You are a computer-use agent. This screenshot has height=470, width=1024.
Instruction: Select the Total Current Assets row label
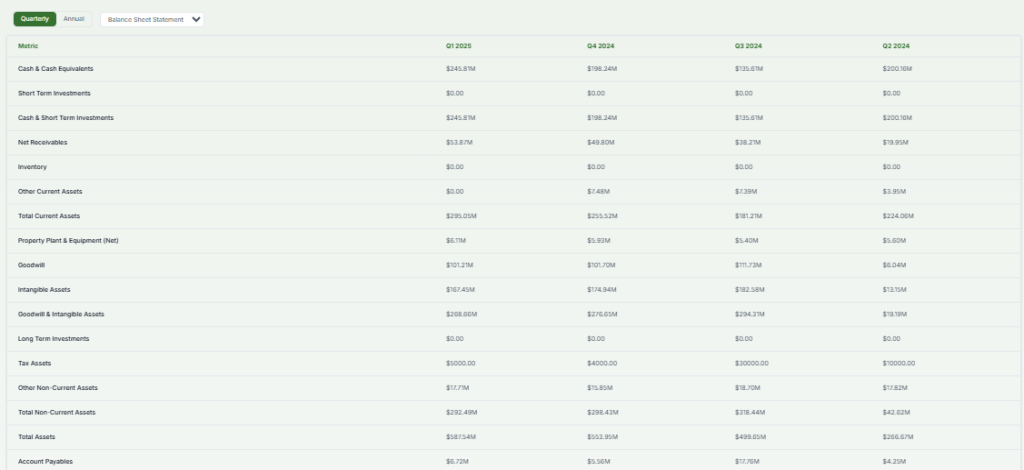49,216
